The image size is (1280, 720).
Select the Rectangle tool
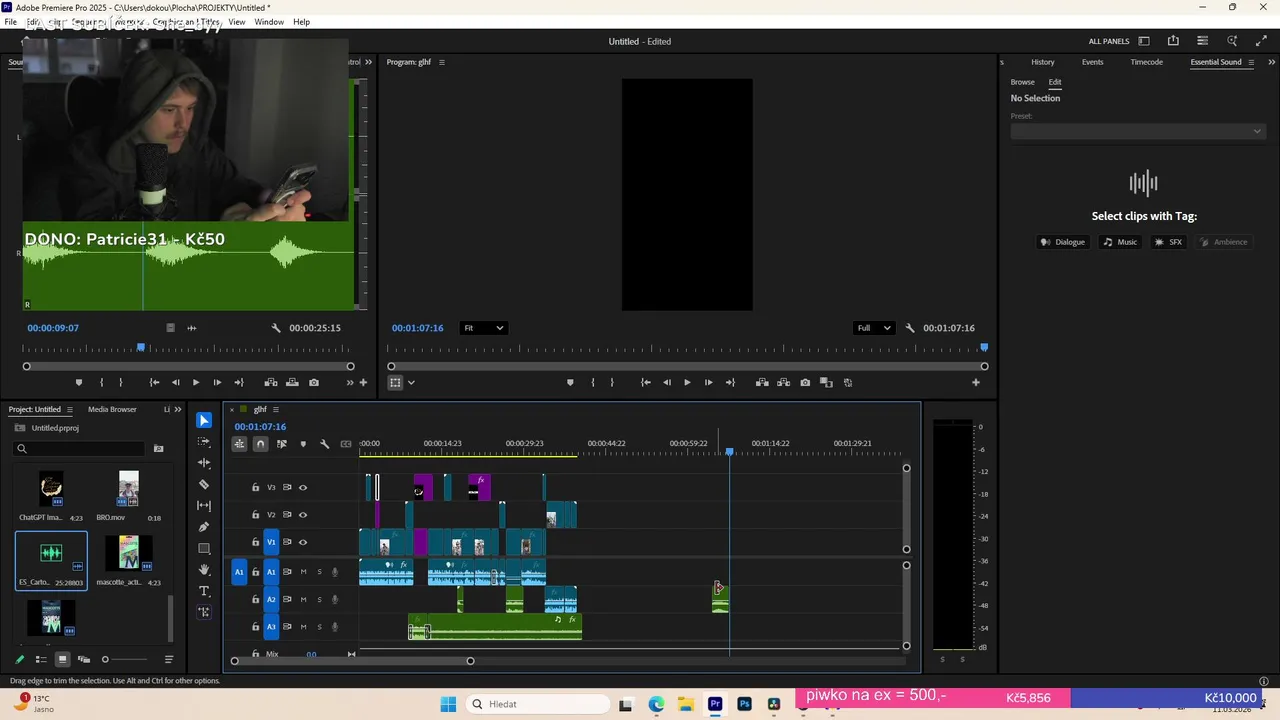(x=204, y=548)
